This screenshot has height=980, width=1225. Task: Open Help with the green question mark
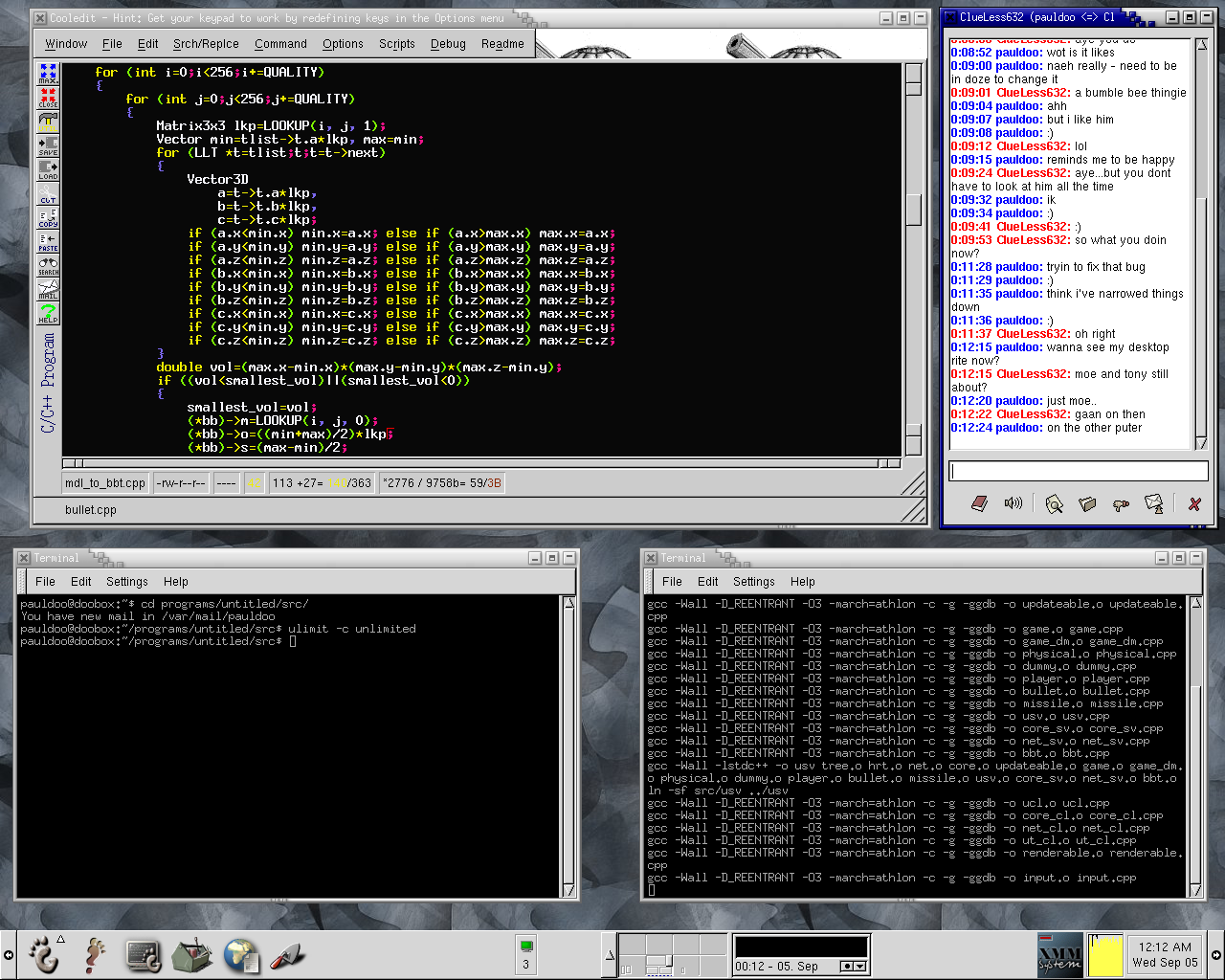pyautogui.click(x=48, y=313)
